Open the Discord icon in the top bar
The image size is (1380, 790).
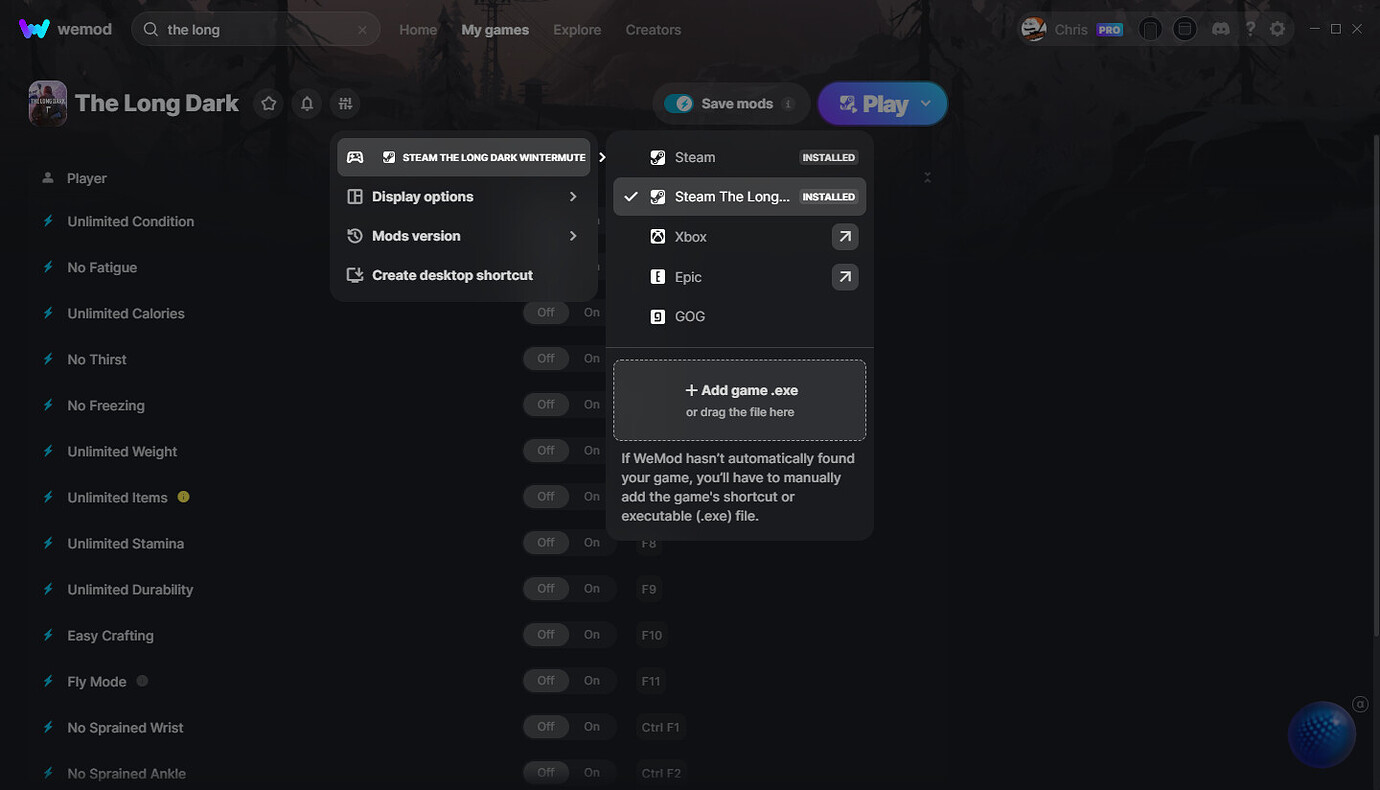click(x=1220, y=29)
